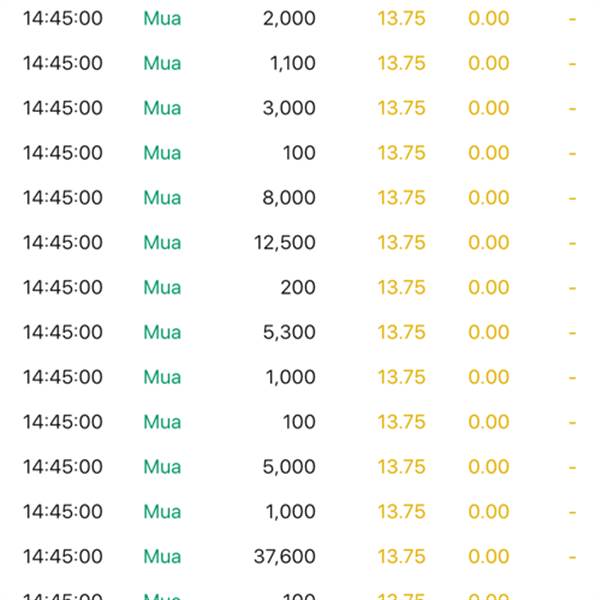This screenshot has height=600, width=600.
Task: Click the 14:45:00 time of 5,000 row
Action: pyautogui.click(x=63, y=466)
